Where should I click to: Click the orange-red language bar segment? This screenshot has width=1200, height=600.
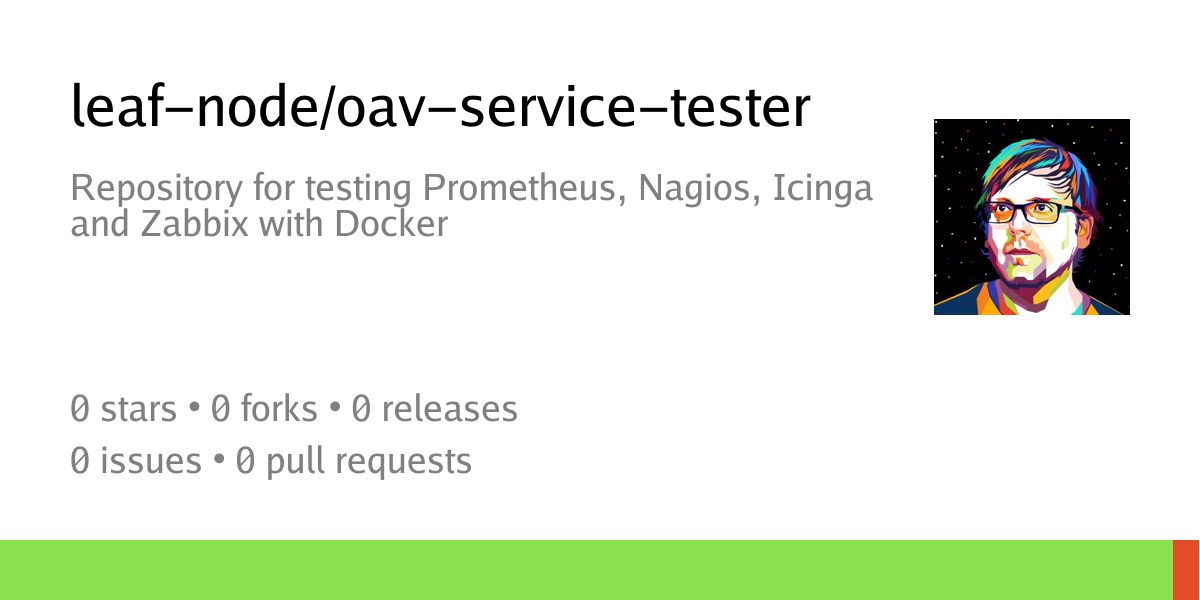[x=1186, y=570]
